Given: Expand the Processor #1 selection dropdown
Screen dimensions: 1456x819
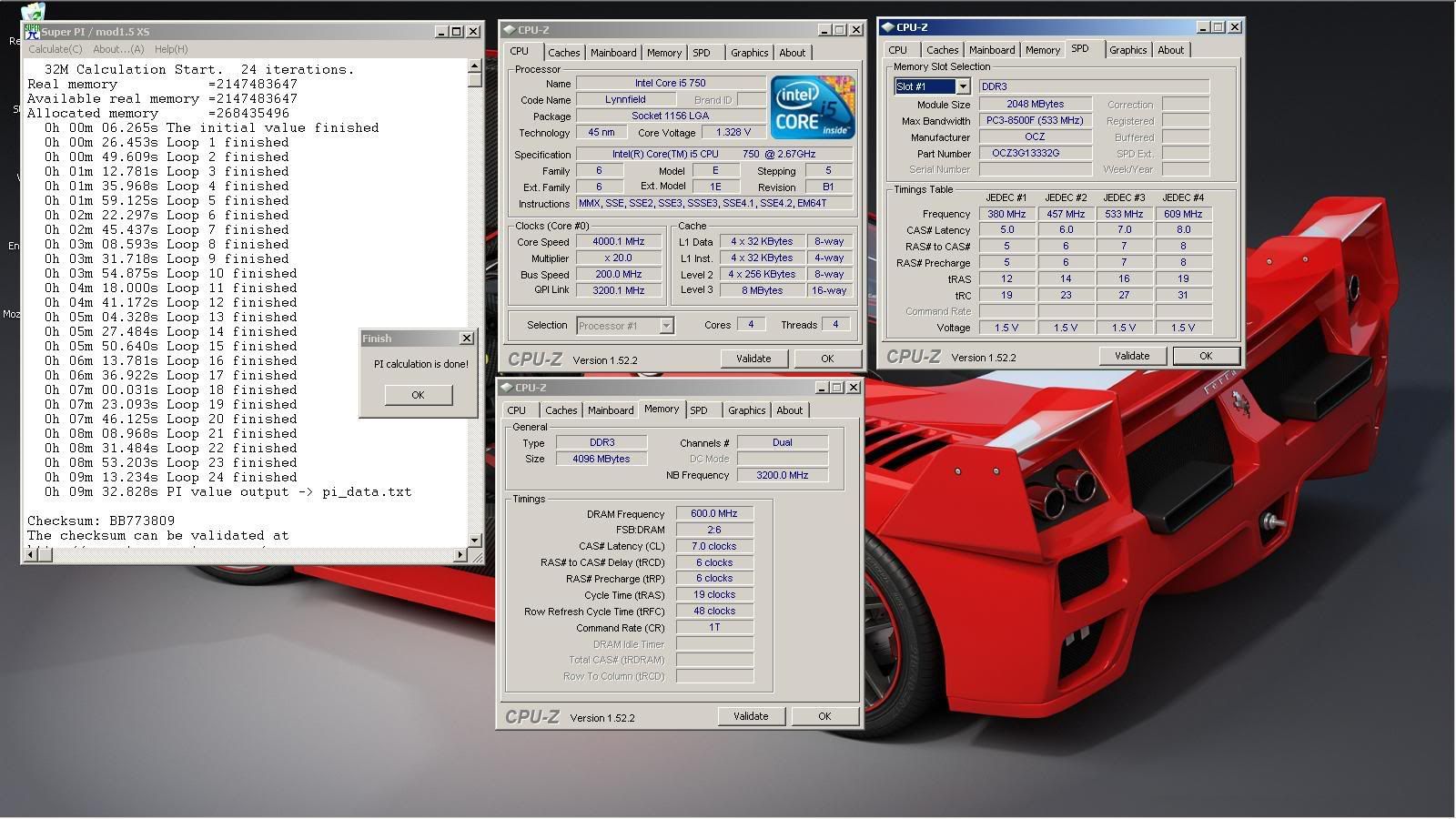Looking at the screenshot, I should (666, 326).
